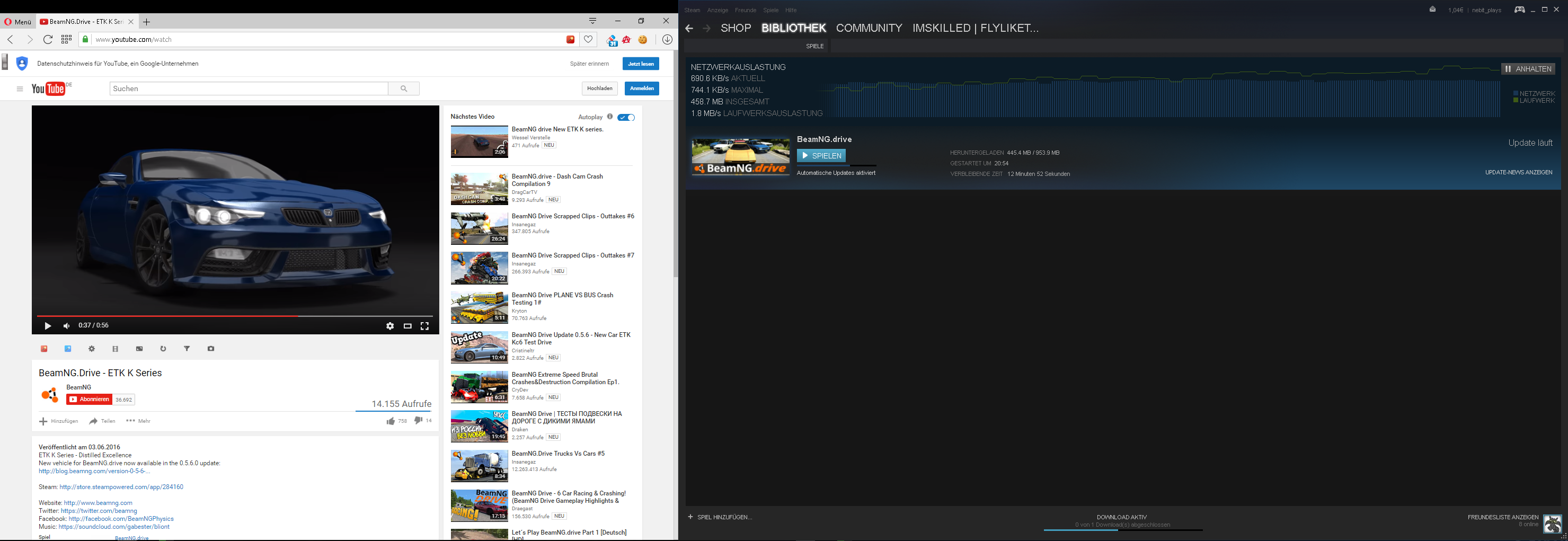Open nebit_plays account dropdown
The width and height of the screenshot is (1568, 541).
point(1486,11)
